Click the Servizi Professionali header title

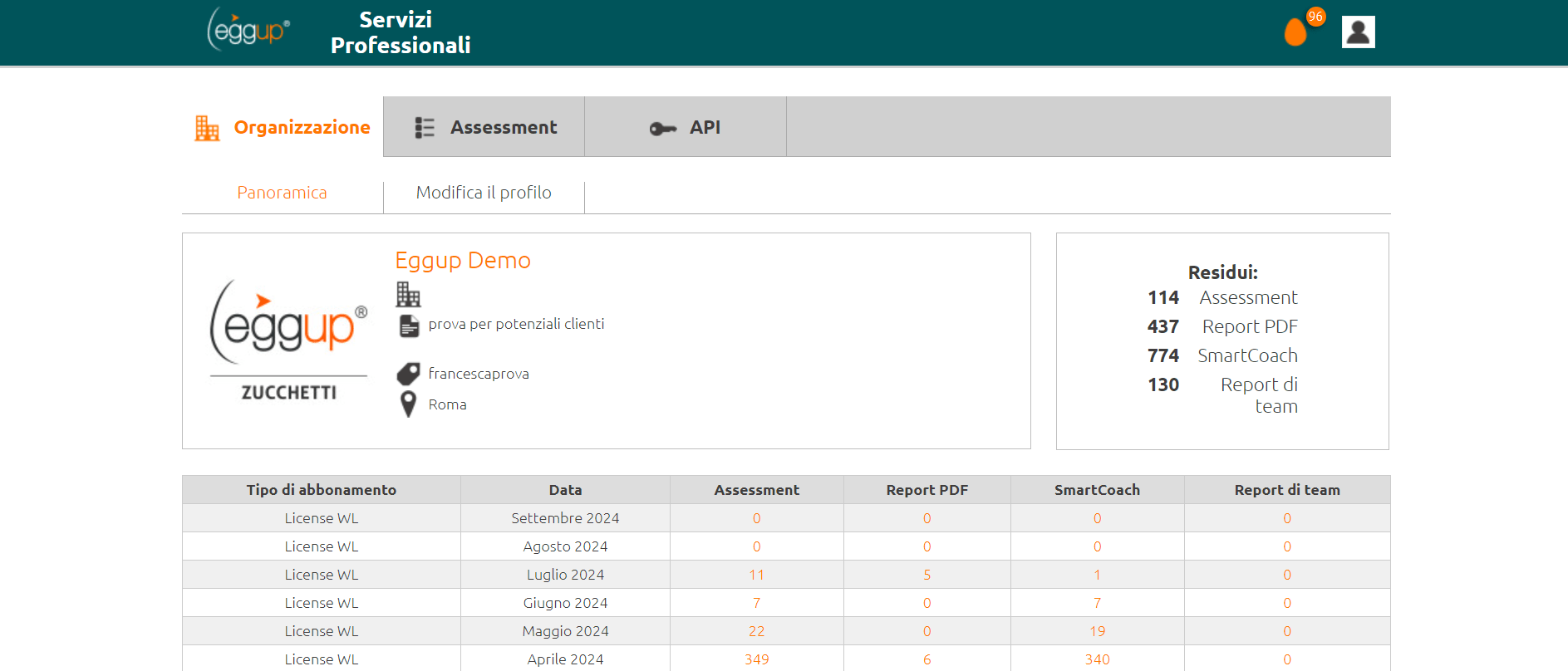[x=401, y=32]
